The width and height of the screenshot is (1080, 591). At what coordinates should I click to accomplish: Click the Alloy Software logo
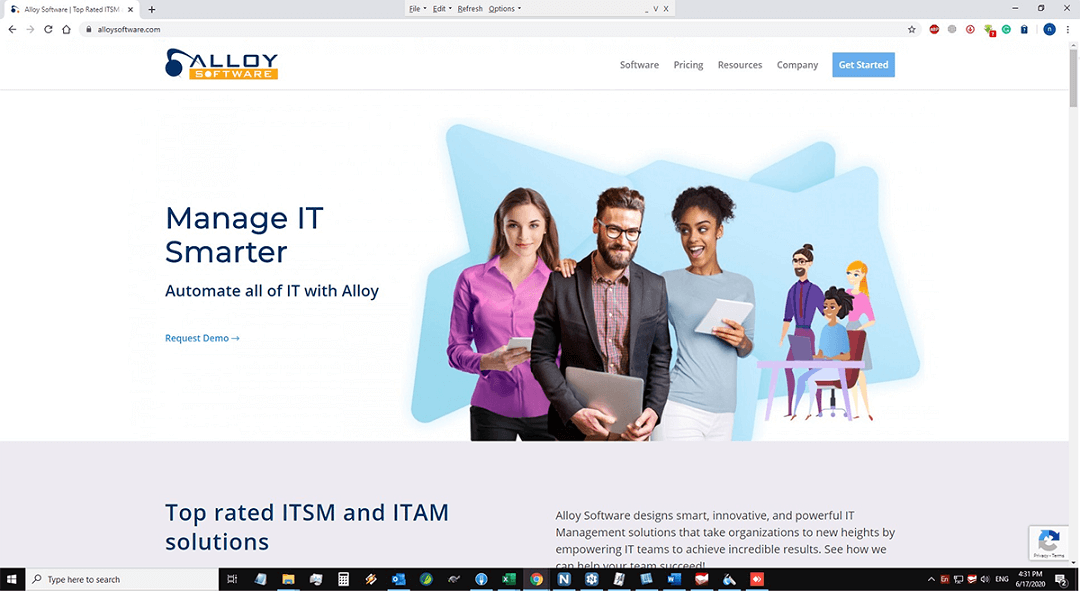[x=221, y=64]
